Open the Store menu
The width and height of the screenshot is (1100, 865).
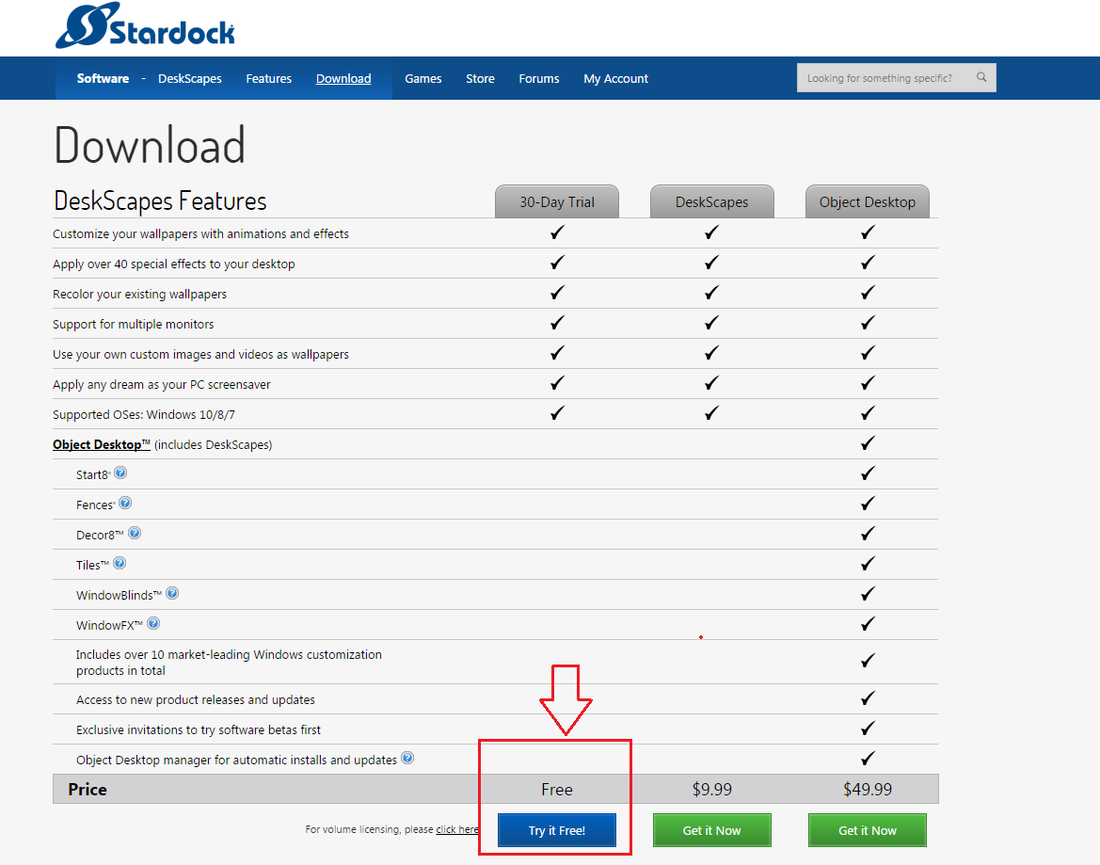[x=480, y=79]
